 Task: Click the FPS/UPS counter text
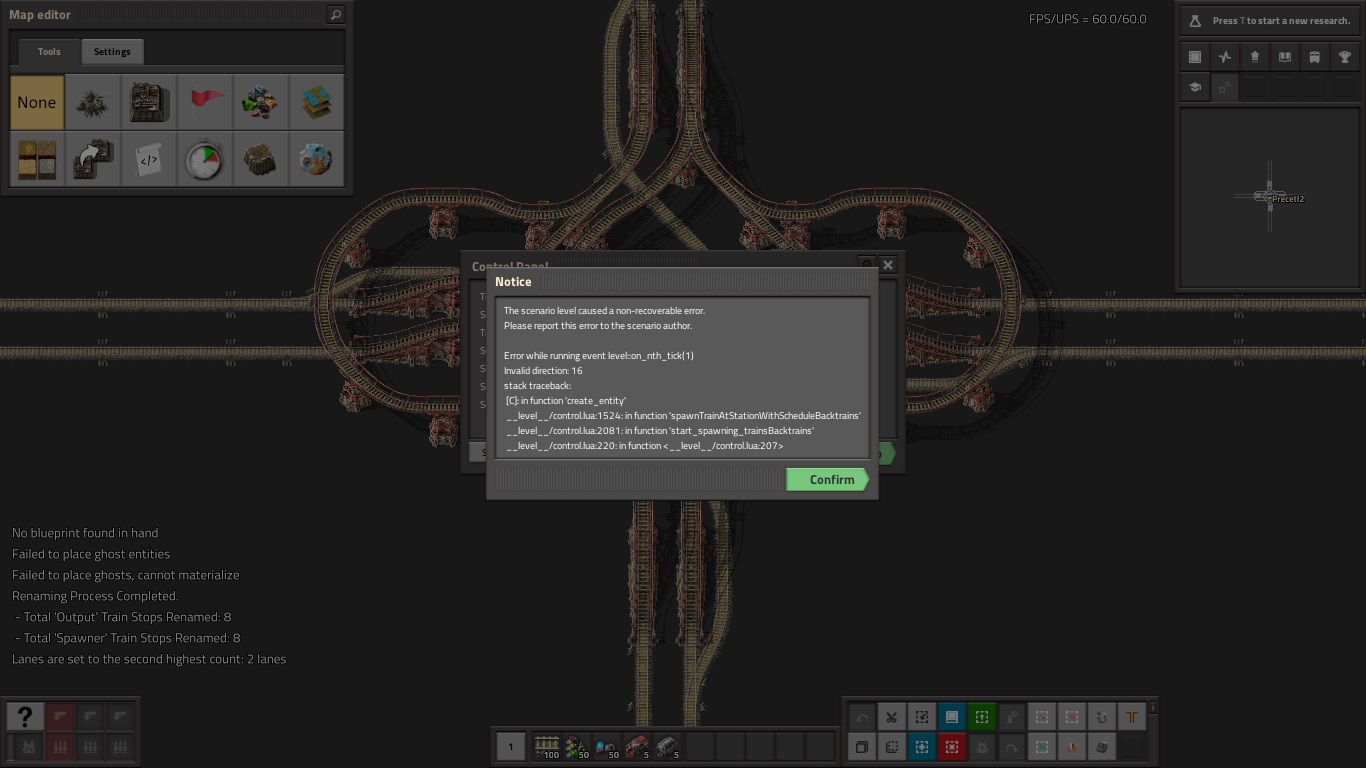coord(1087,19)
